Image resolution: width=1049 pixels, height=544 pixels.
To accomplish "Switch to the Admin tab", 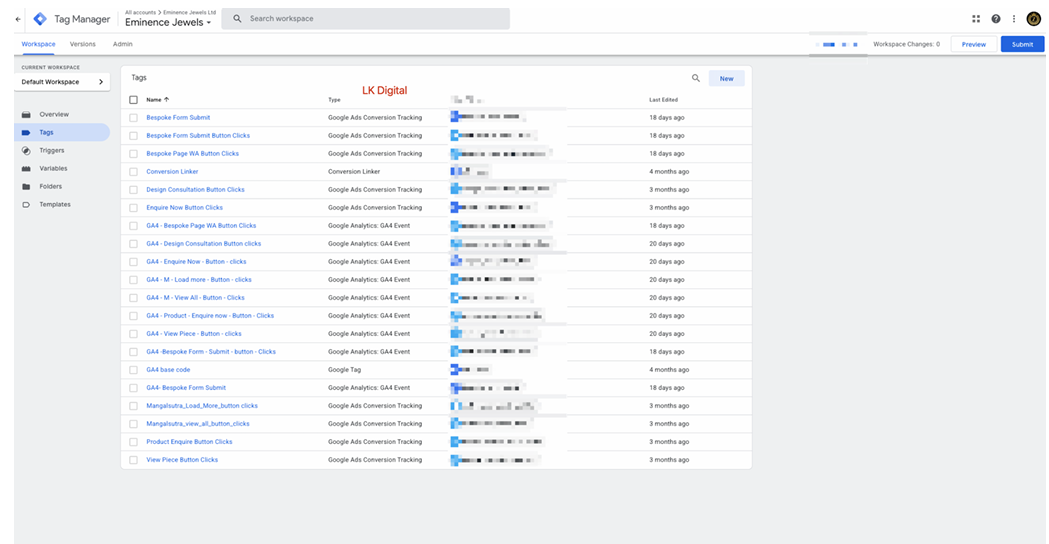I will tap(122, 44).
